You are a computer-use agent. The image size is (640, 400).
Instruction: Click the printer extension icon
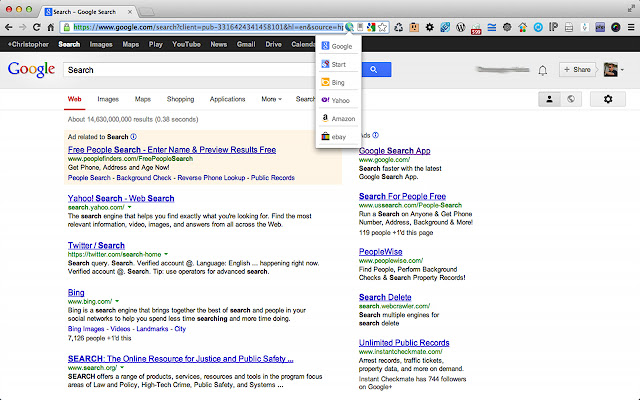pyautogui.click(x=569, y=27)
